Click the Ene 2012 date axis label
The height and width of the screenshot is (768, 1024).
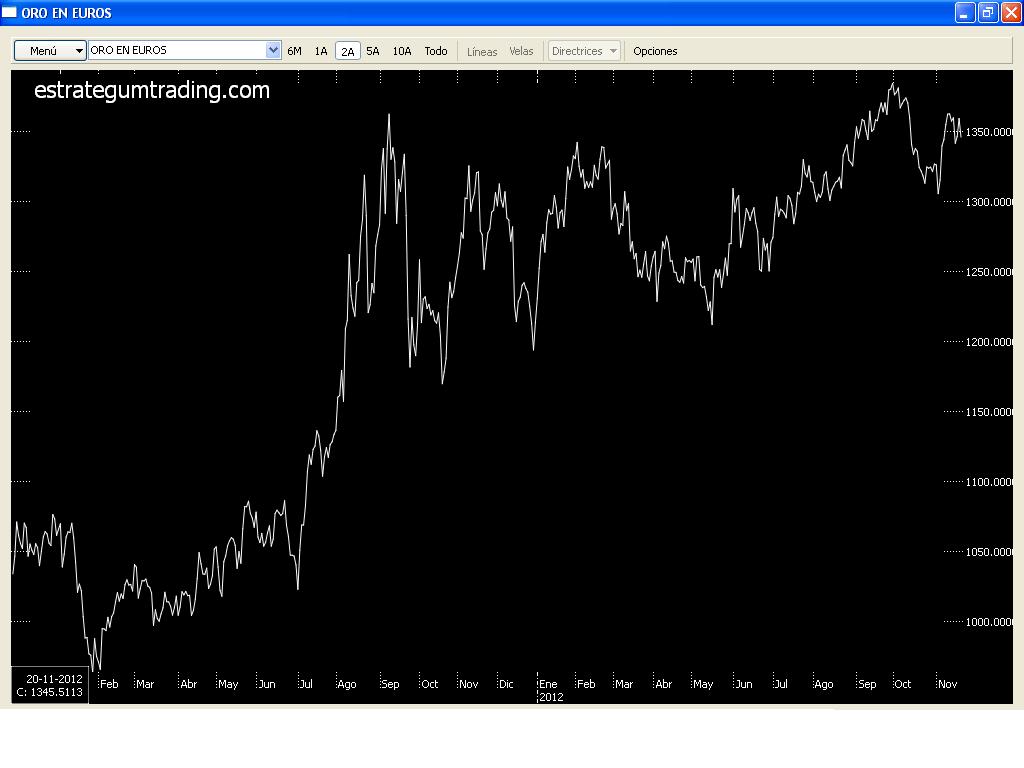(x=551, y=690)
